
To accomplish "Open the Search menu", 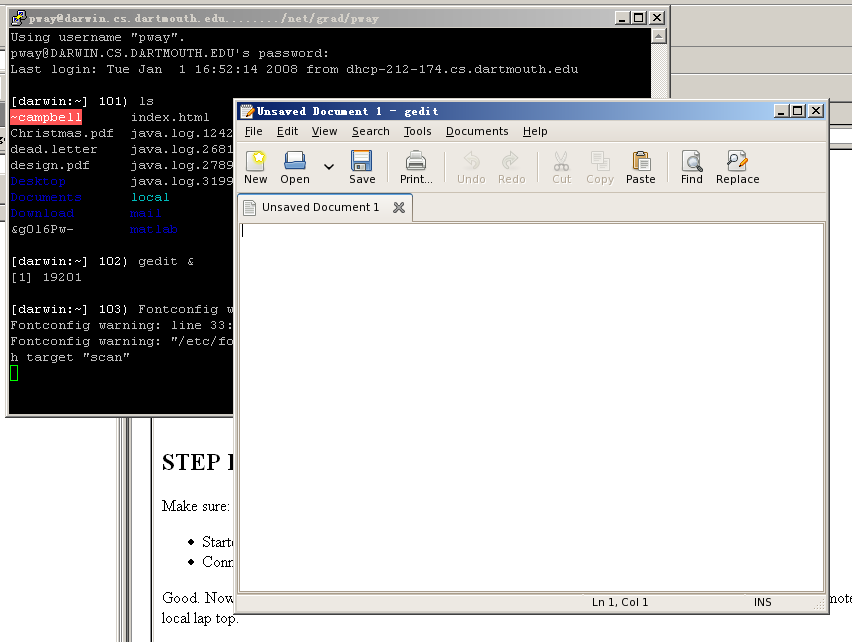I will click(x=371, y=131).
